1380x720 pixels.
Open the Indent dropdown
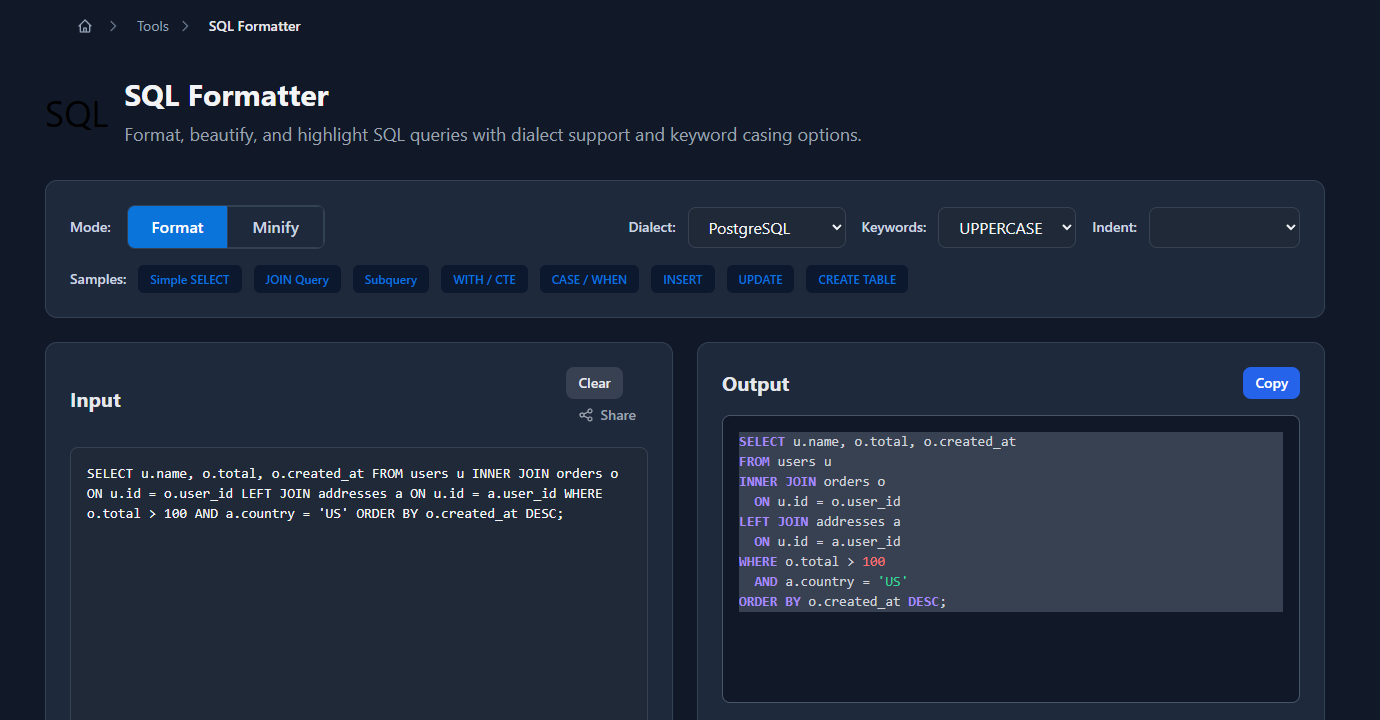pos(1224,228)
